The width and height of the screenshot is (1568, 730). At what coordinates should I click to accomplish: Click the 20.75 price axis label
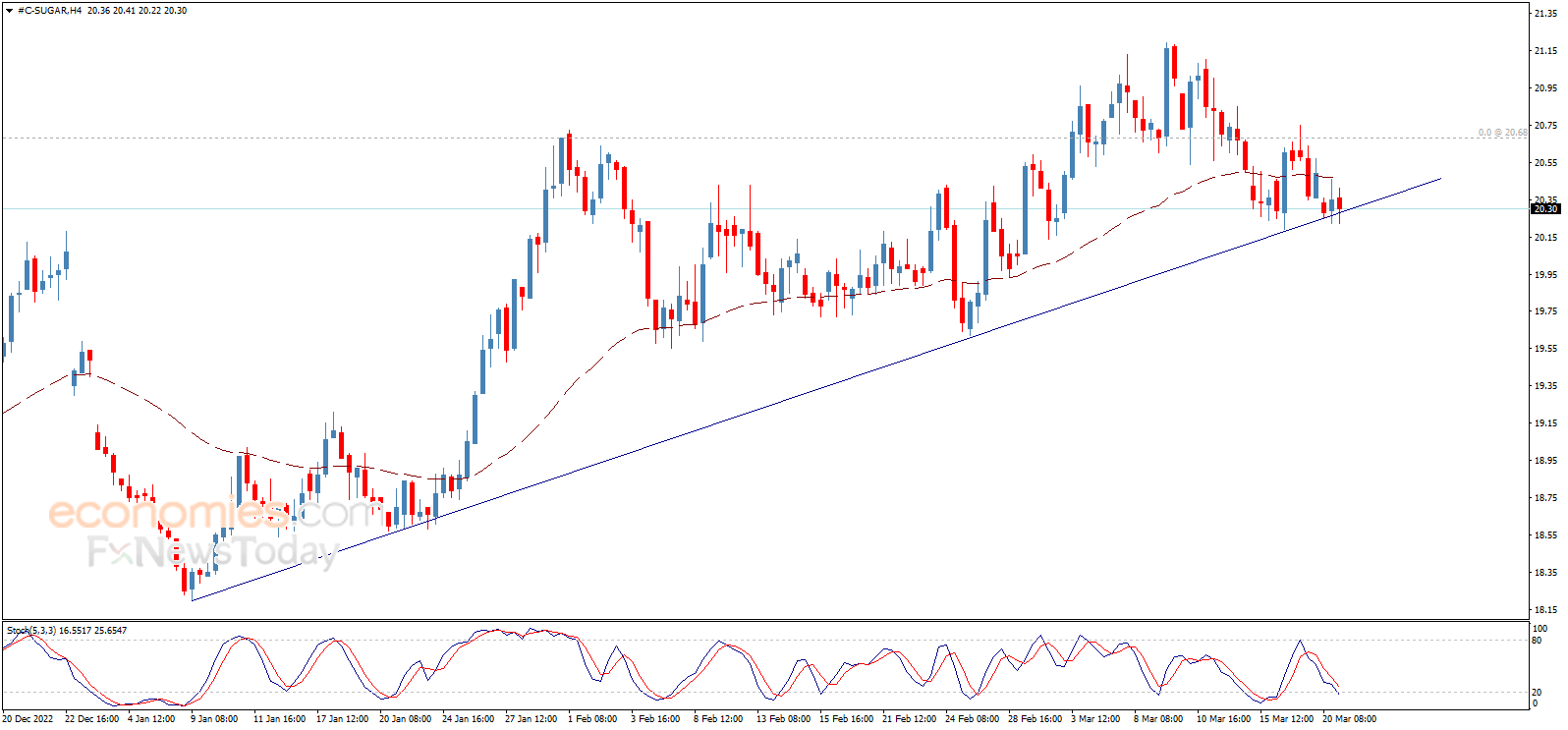[1545, 126]
